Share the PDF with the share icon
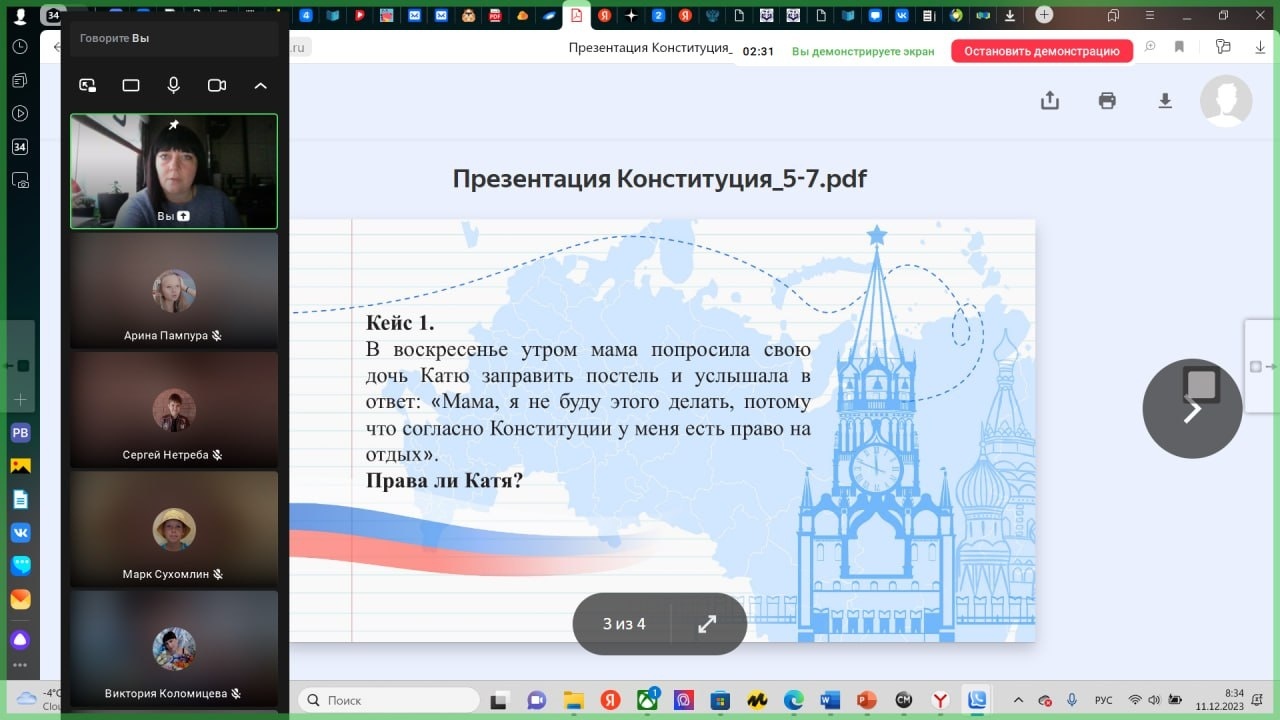Screen dimensions: 1280x720 click(x=1050, y=100)
